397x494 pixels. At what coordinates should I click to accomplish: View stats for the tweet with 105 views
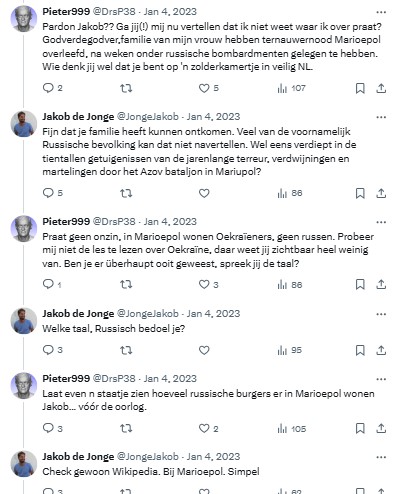pyautogui.click(x=292, y=429)
